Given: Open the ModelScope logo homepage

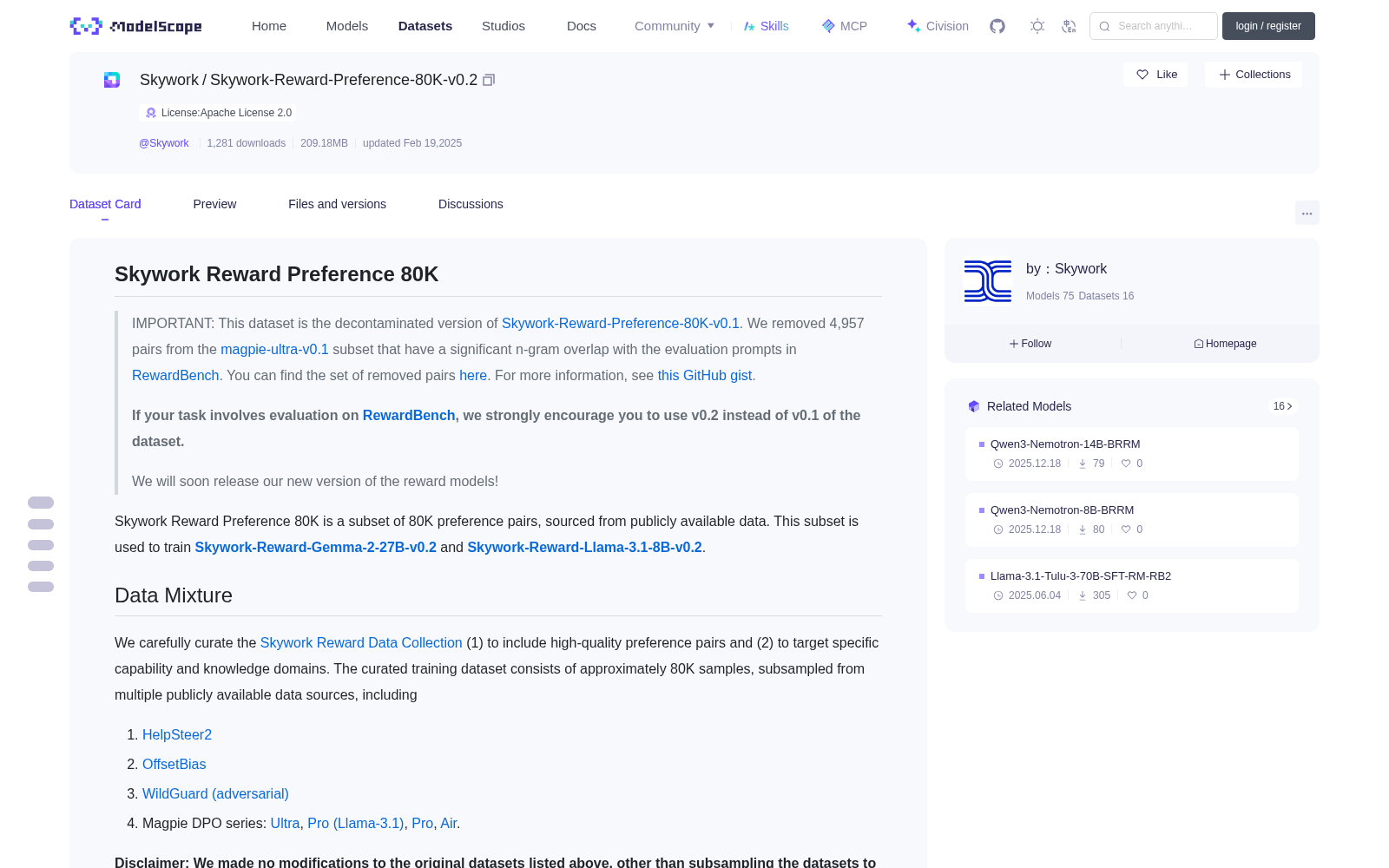Looking at the screenshot, I should [x=136, y=26].
